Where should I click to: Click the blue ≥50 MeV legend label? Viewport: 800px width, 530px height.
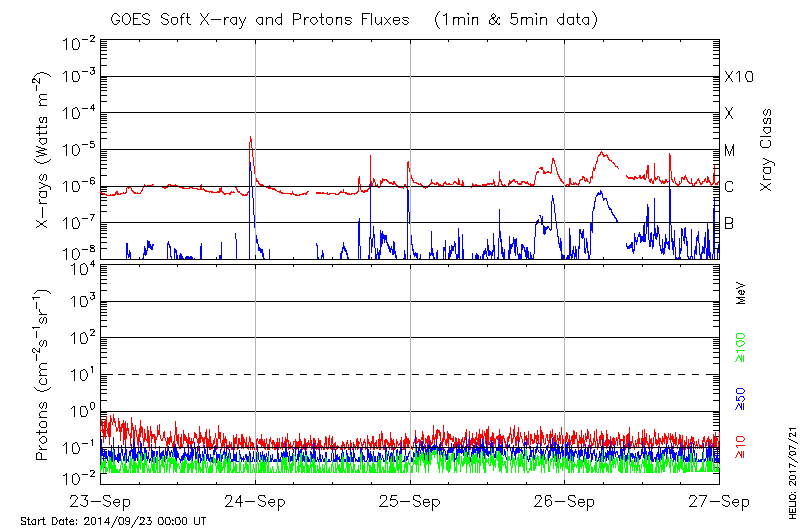pos(741,398)
